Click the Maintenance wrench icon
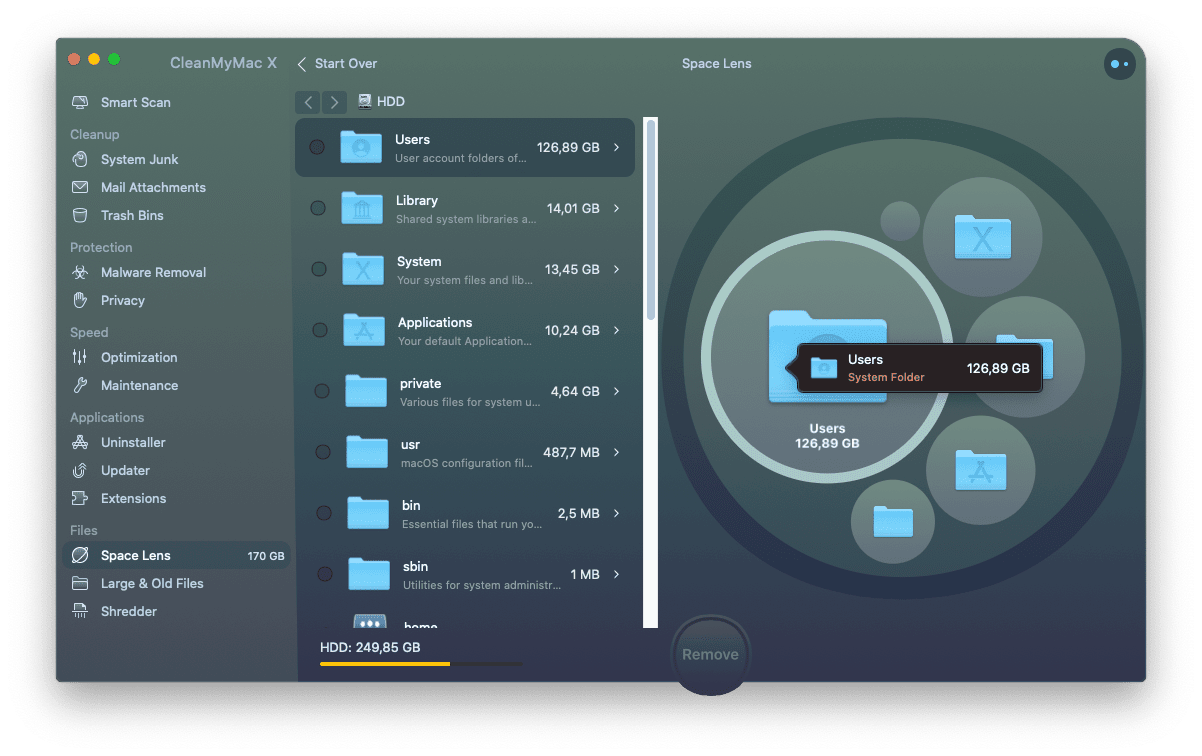The image size is (1202, 756). (80, 386)
